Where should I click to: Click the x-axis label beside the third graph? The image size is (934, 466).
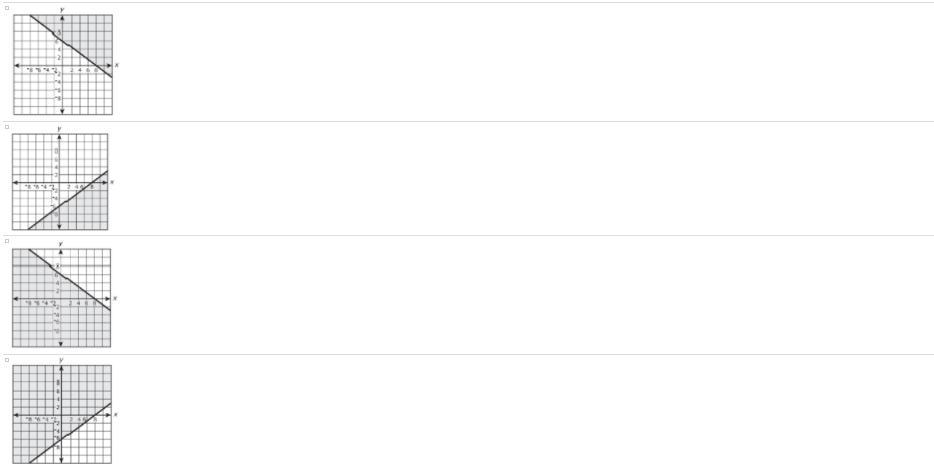tap(115, 298)
